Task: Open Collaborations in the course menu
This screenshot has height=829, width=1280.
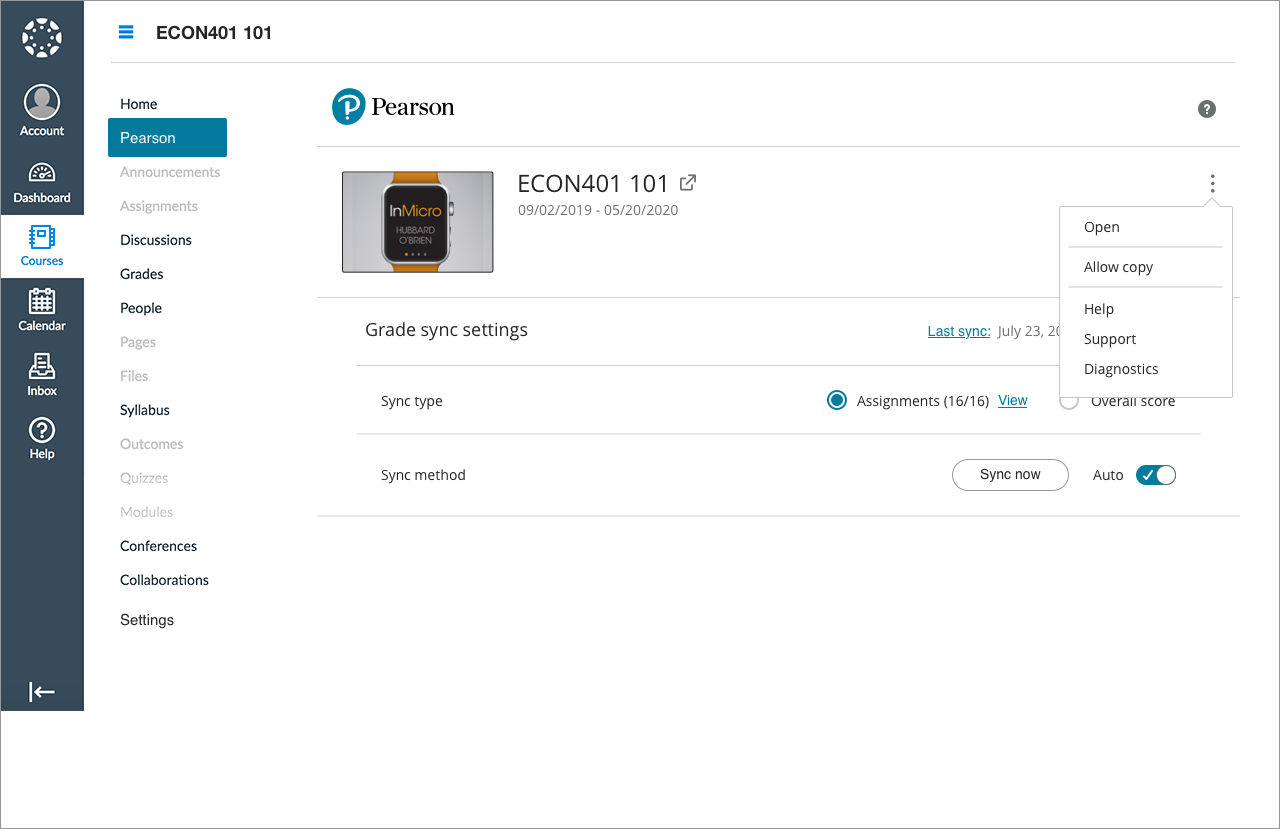Action: [165, 580]
